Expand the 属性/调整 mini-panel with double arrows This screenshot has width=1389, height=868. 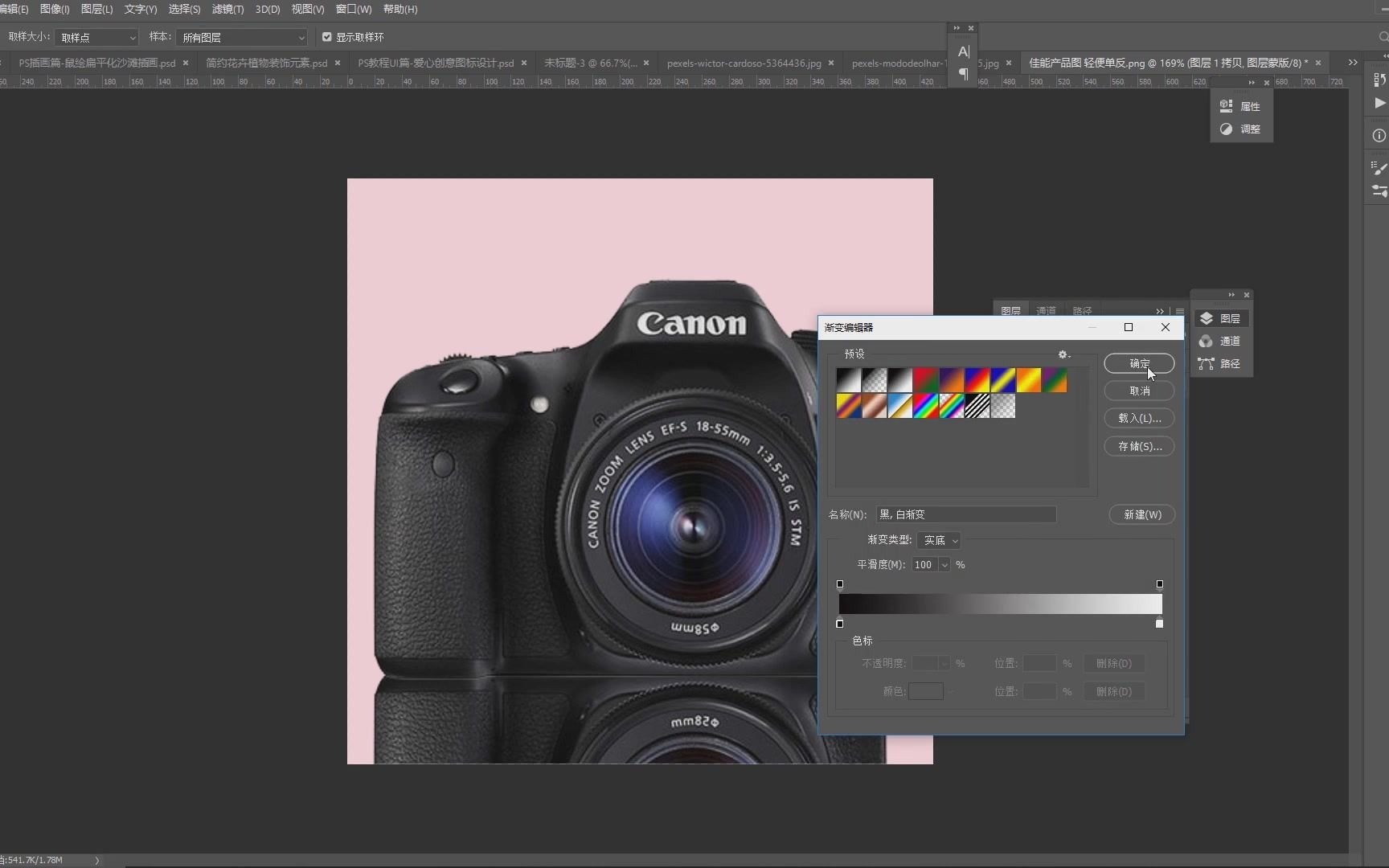click(1252, 83)
